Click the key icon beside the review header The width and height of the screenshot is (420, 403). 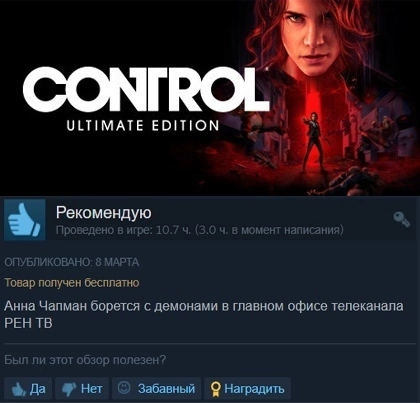pos(401,219)
